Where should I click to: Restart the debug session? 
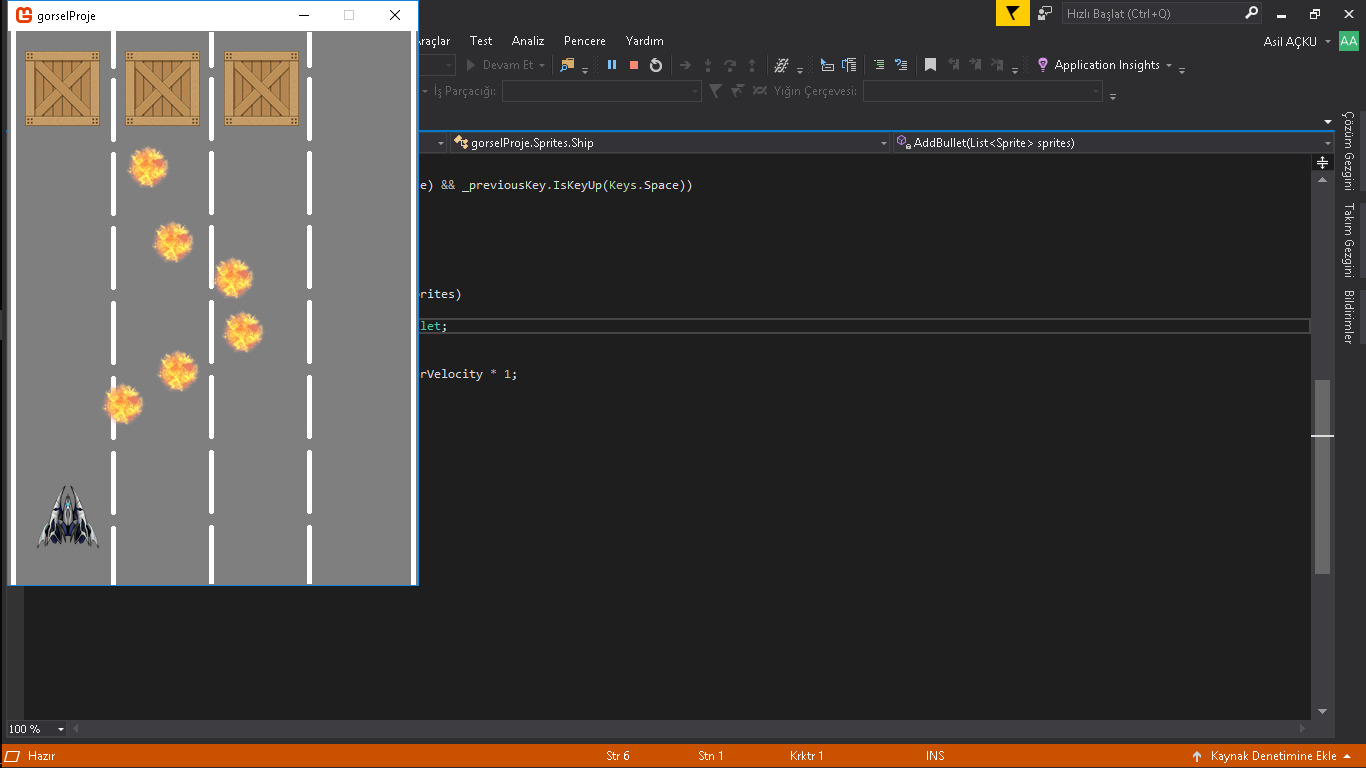point(656,65)
